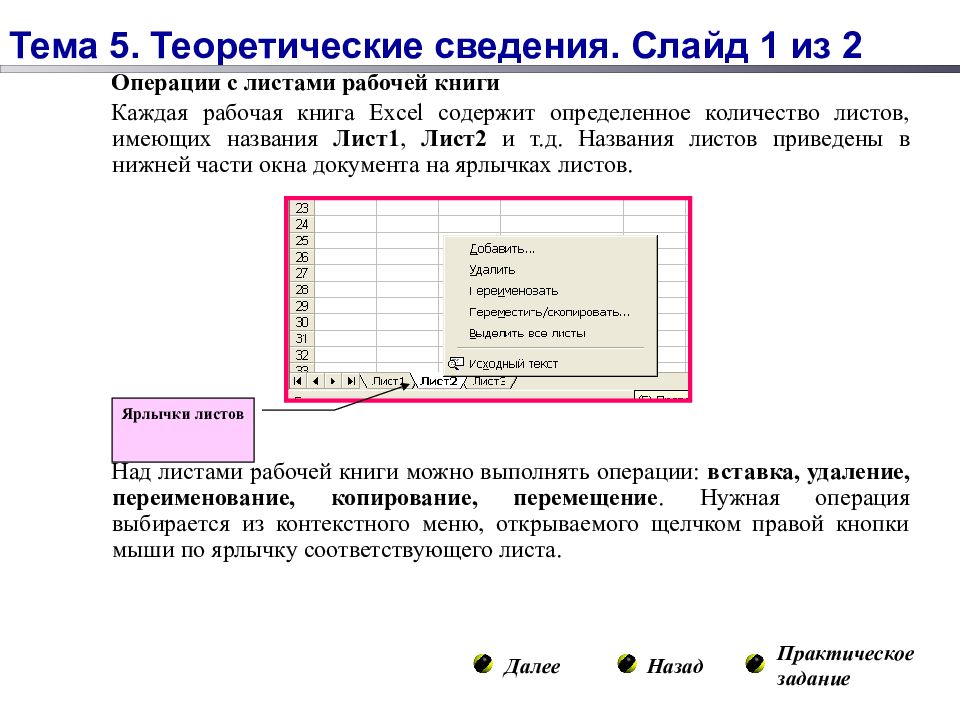The width and height of the screenshot is (960, 720).
Task: Select row header 29
Action: coord(302,306)
